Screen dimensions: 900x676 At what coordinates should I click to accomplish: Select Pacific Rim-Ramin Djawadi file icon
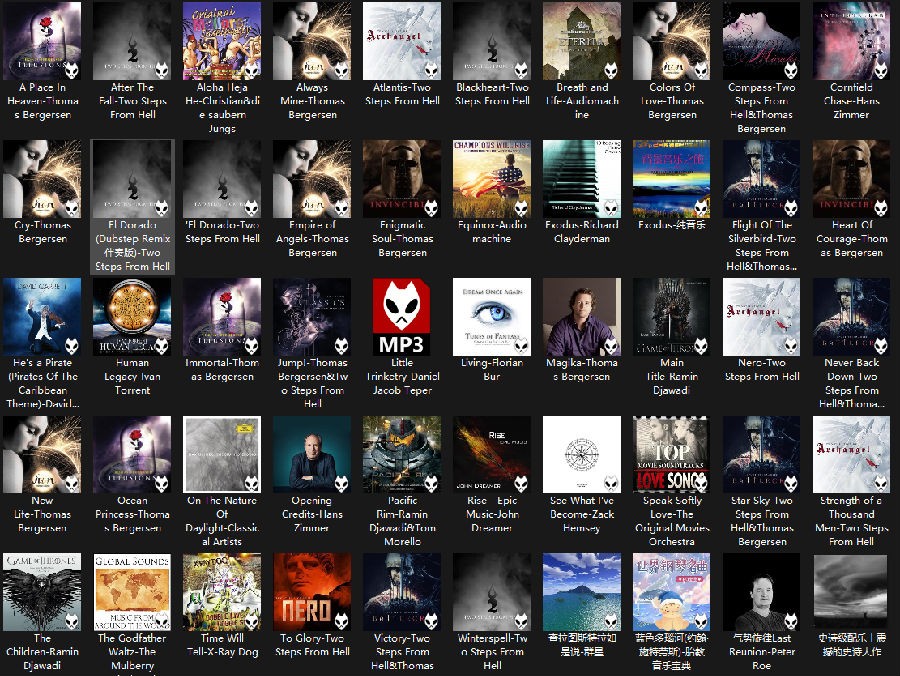pos(402,454)
